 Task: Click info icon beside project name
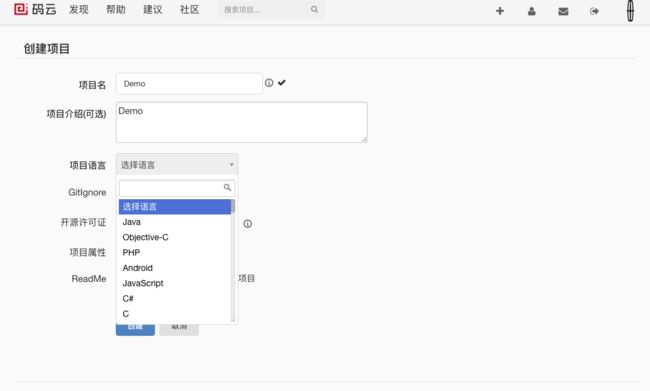[269, 83]
